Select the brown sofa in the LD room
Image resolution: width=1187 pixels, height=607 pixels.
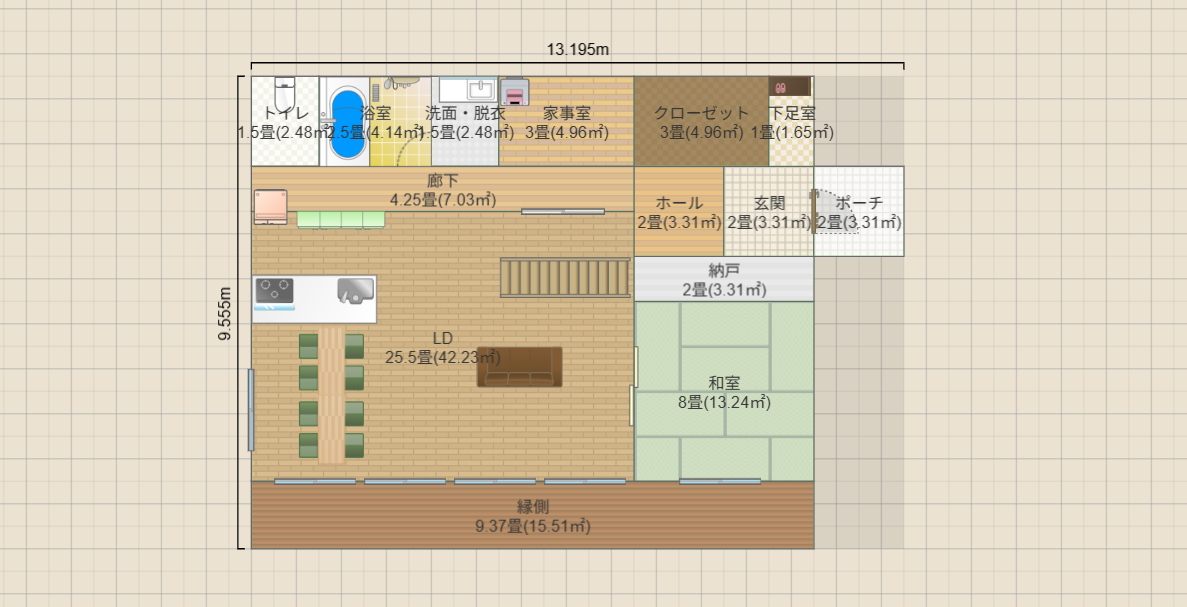click(x=521, y=368)
